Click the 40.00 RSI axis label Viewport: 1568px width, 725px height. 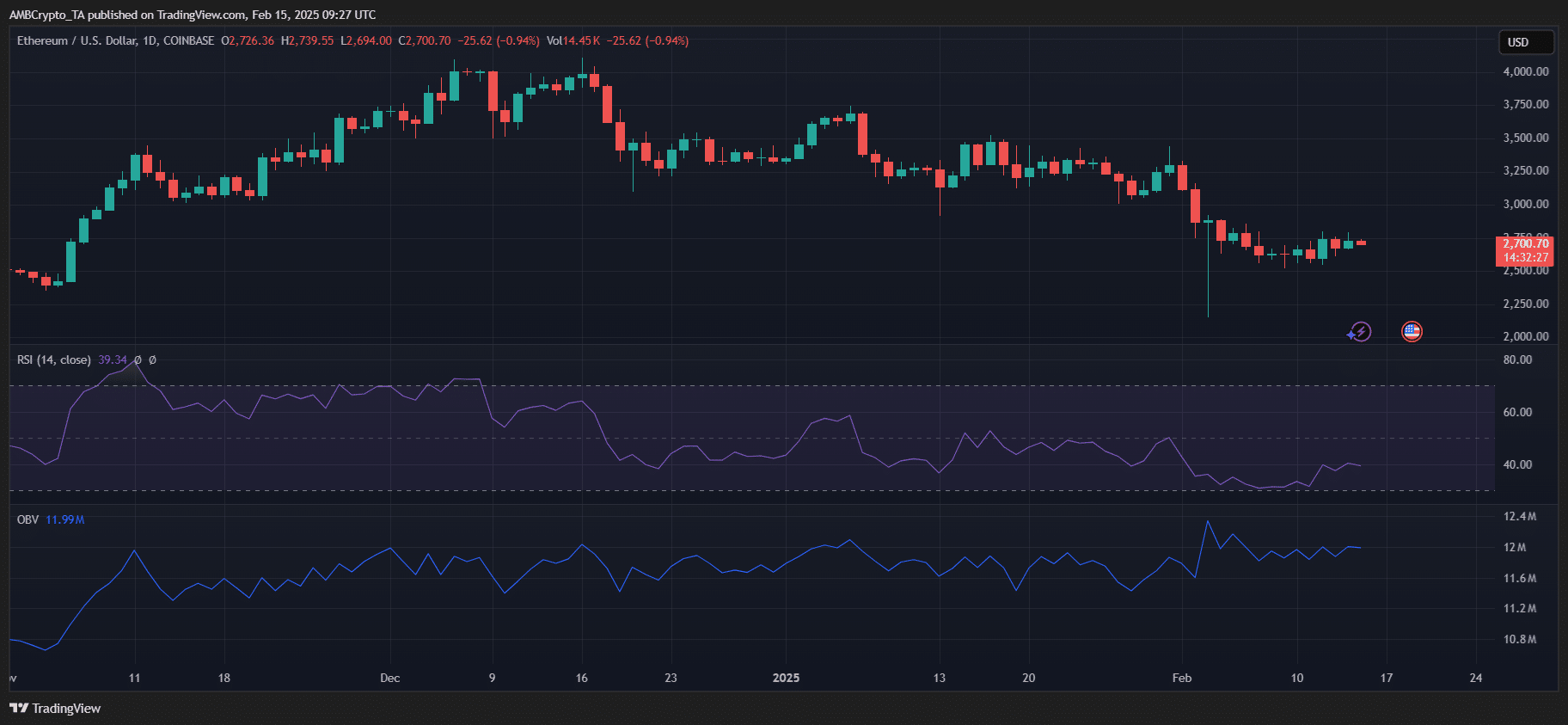1517,464
